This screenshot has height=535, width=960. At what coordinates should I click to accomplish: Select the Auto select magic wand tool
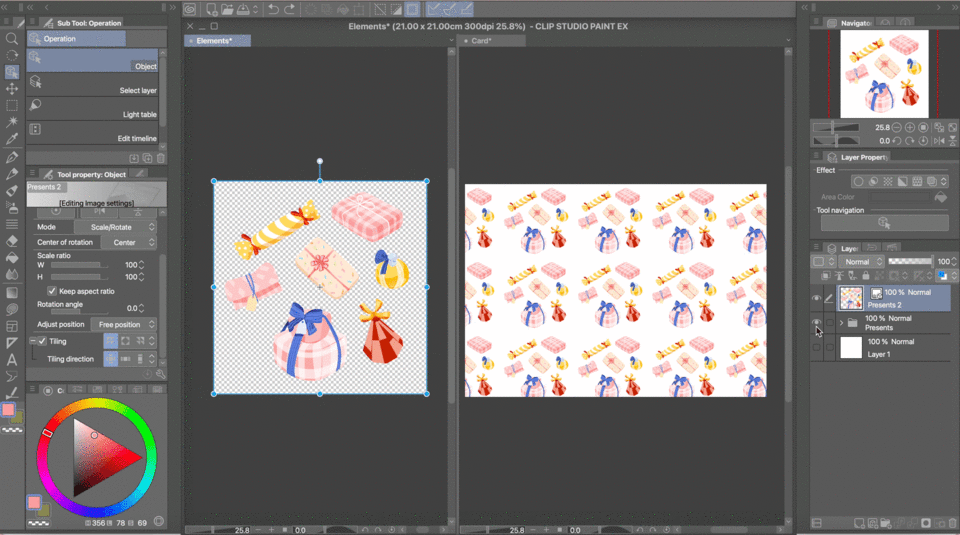coord(12,122)
